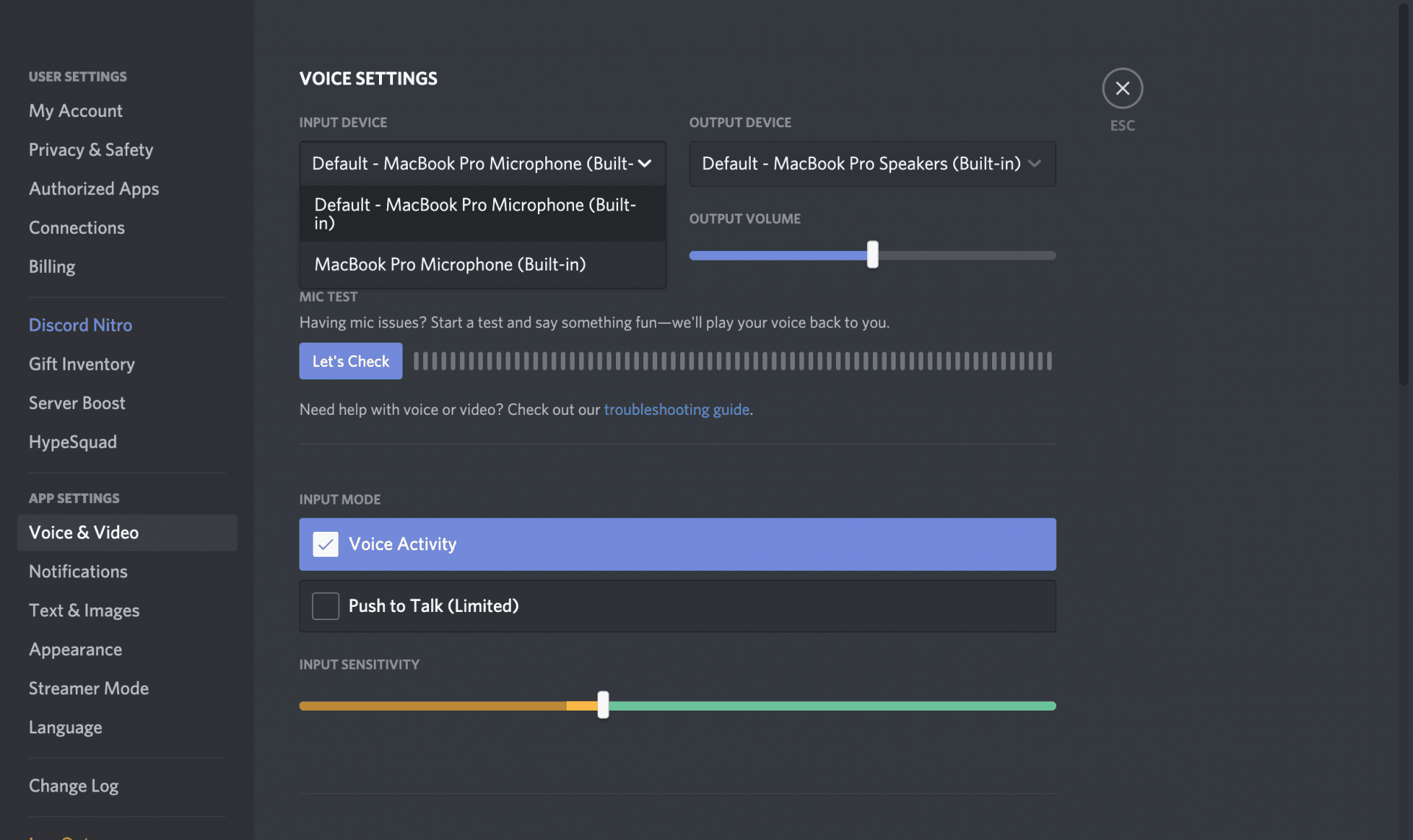Go to Server Boost

click(77, 403)
